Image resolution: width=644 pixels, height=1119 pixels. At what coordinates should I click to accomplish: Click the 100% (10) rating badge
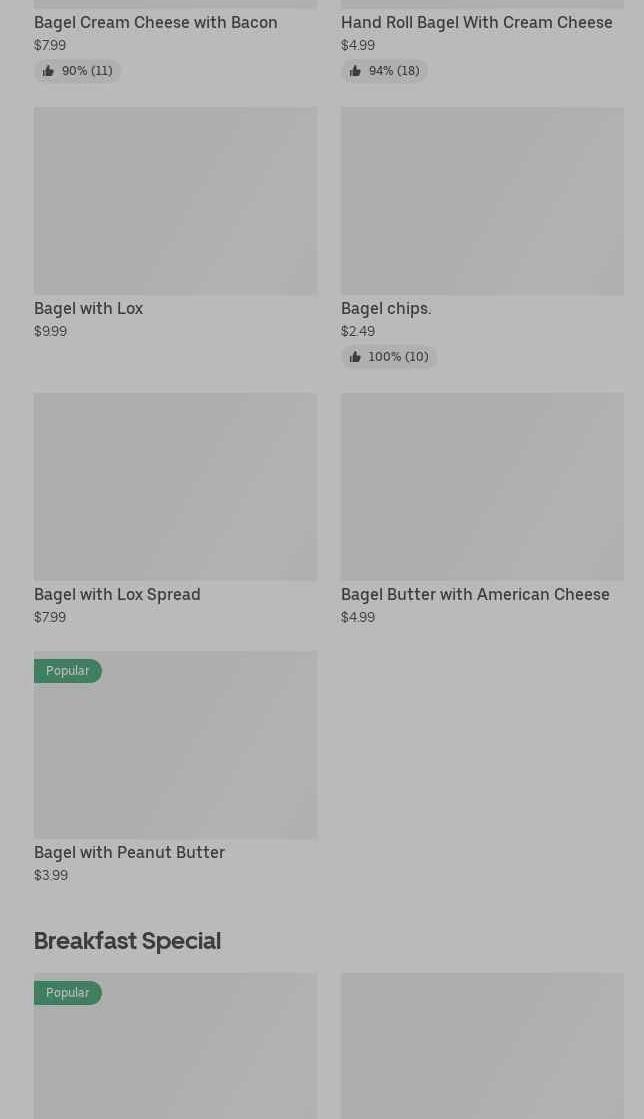[x=397, y=357]
